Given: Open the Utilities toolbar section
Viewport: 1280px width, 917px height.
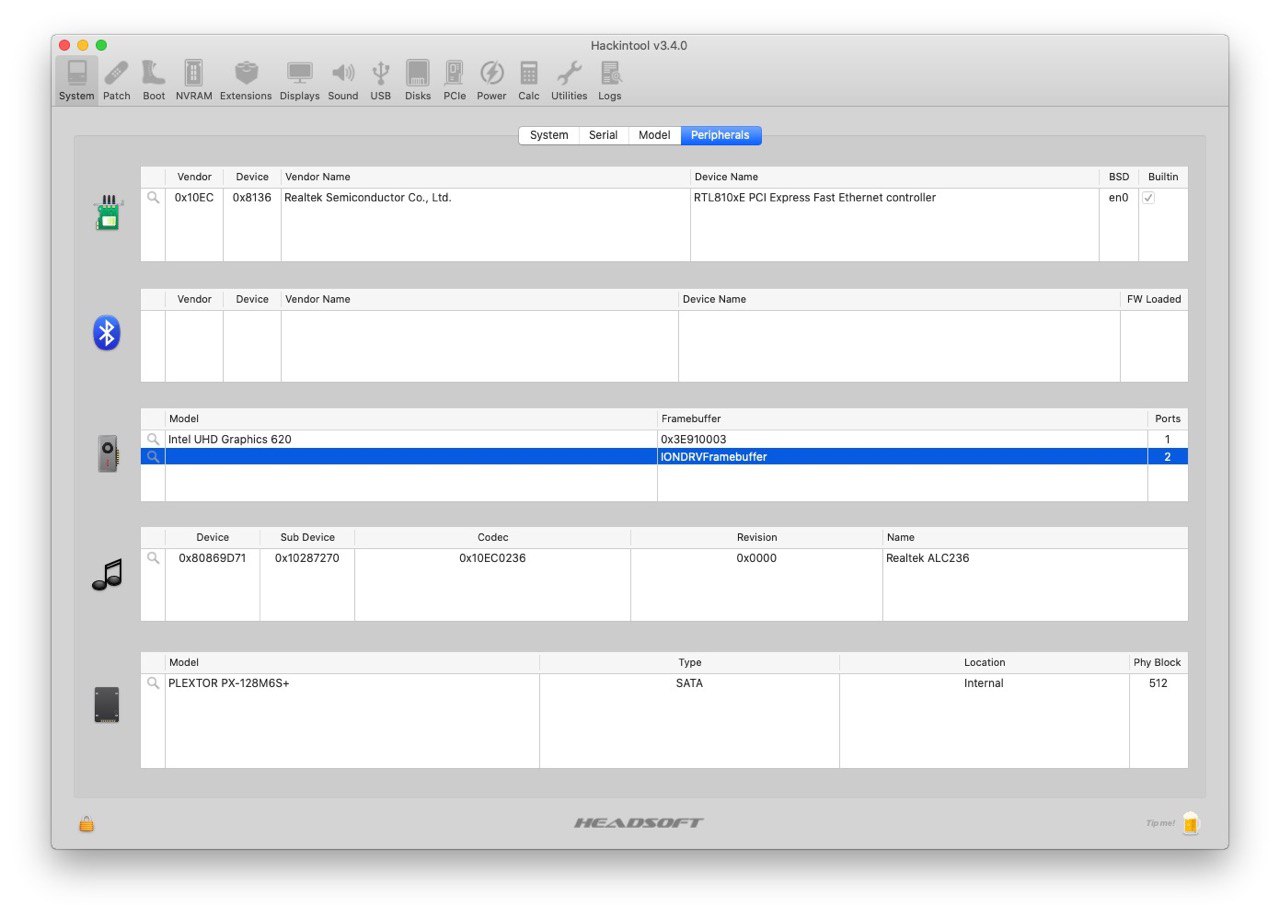Looking at the screenshot, I should (x=569, y=81).
